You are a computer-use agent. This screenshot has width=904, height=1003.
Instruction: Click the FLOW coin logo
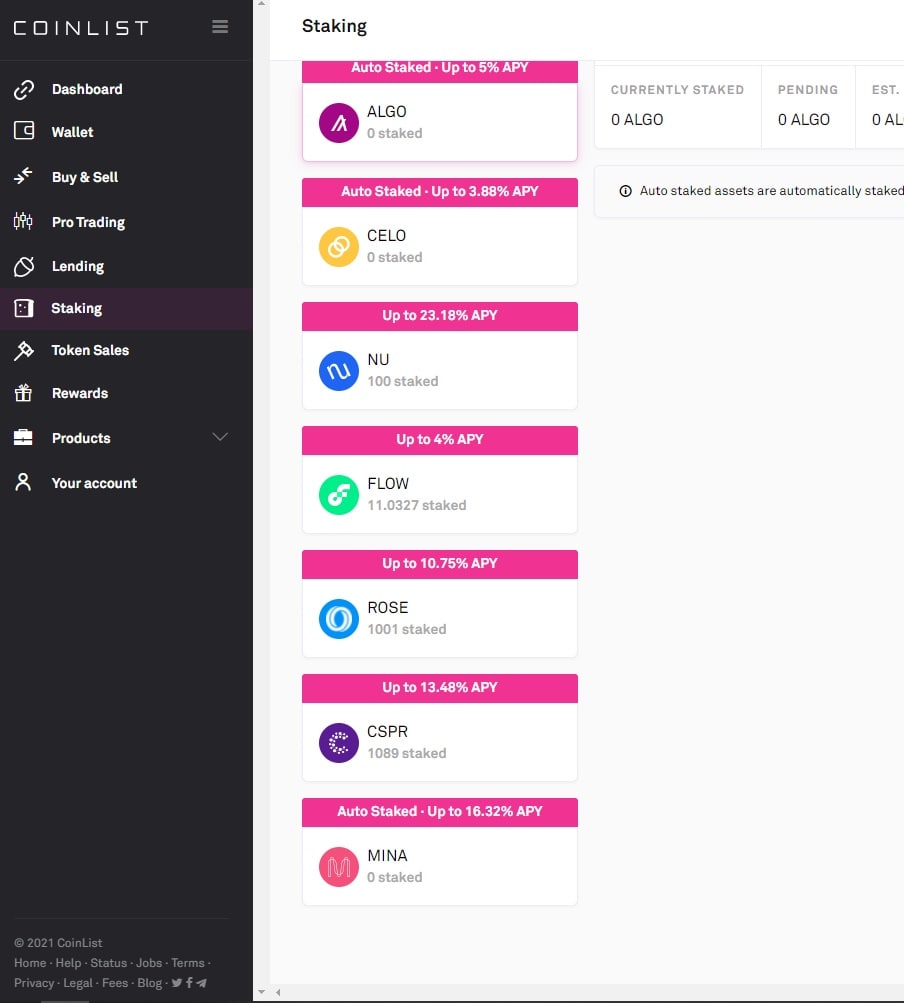pos(338,495)
